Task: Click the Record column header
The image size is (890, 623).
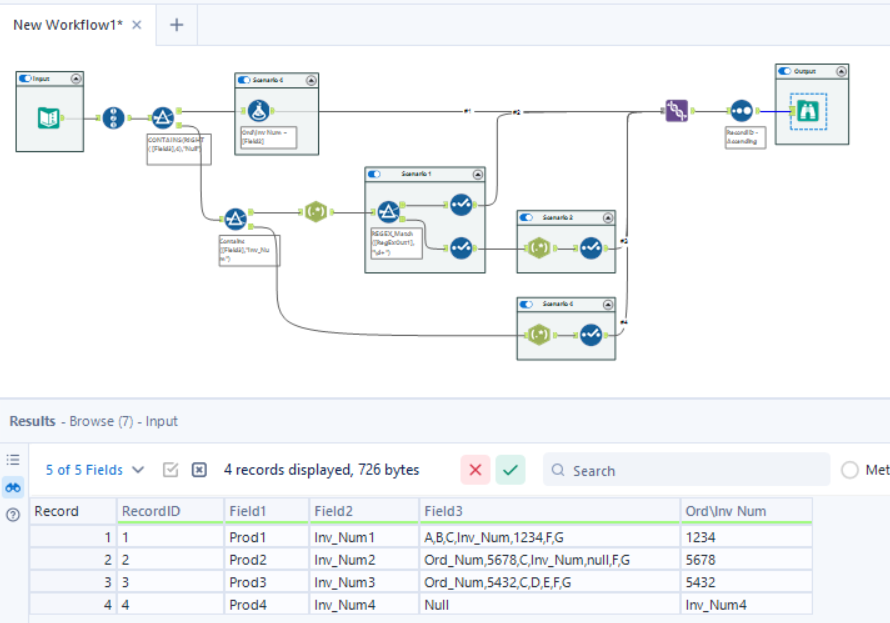Action: click(73, 511)
